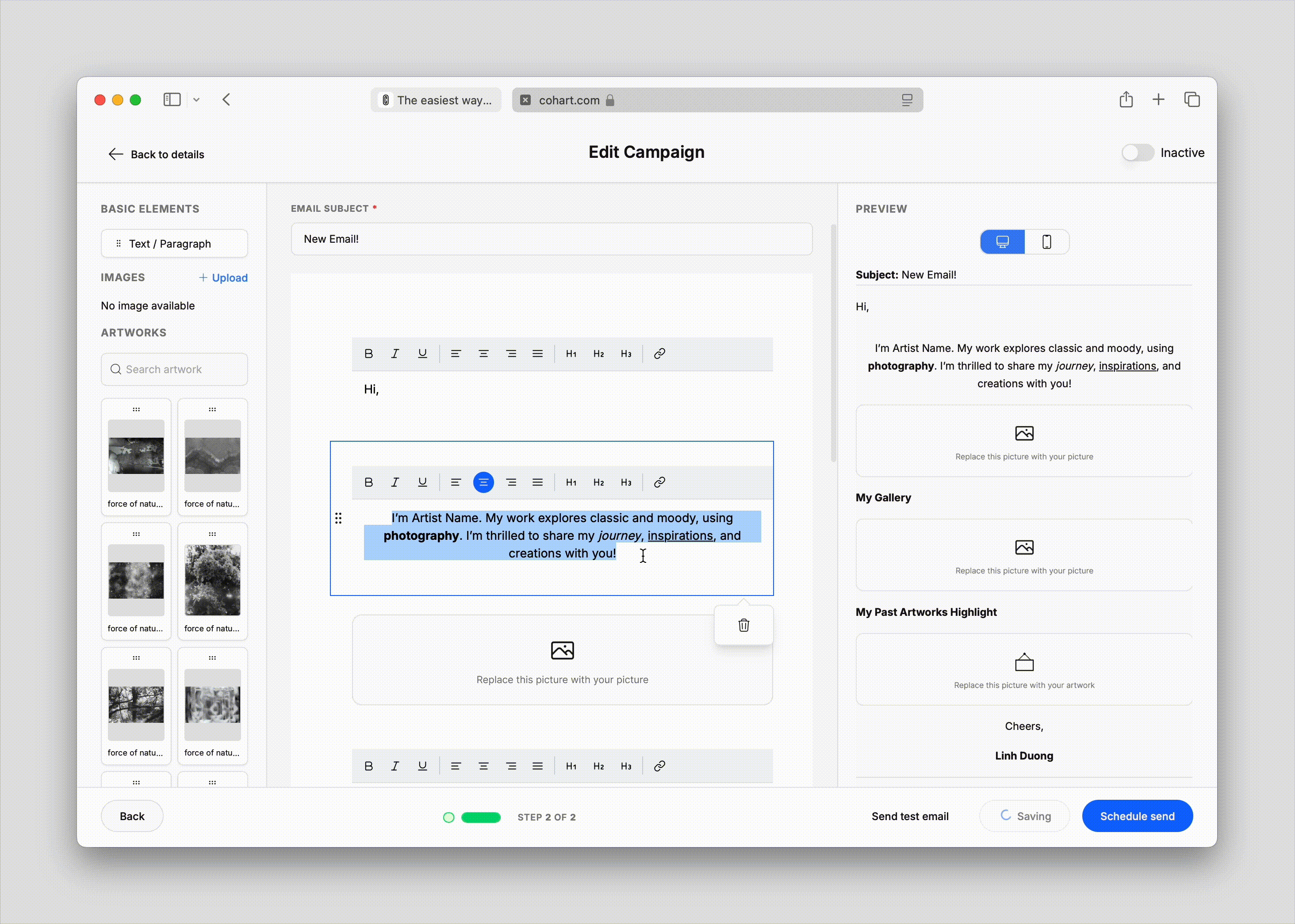Viewport: 1295px width, 924px height.
Task: Click the green step 2 progress bar
Action: coord(481,817)
